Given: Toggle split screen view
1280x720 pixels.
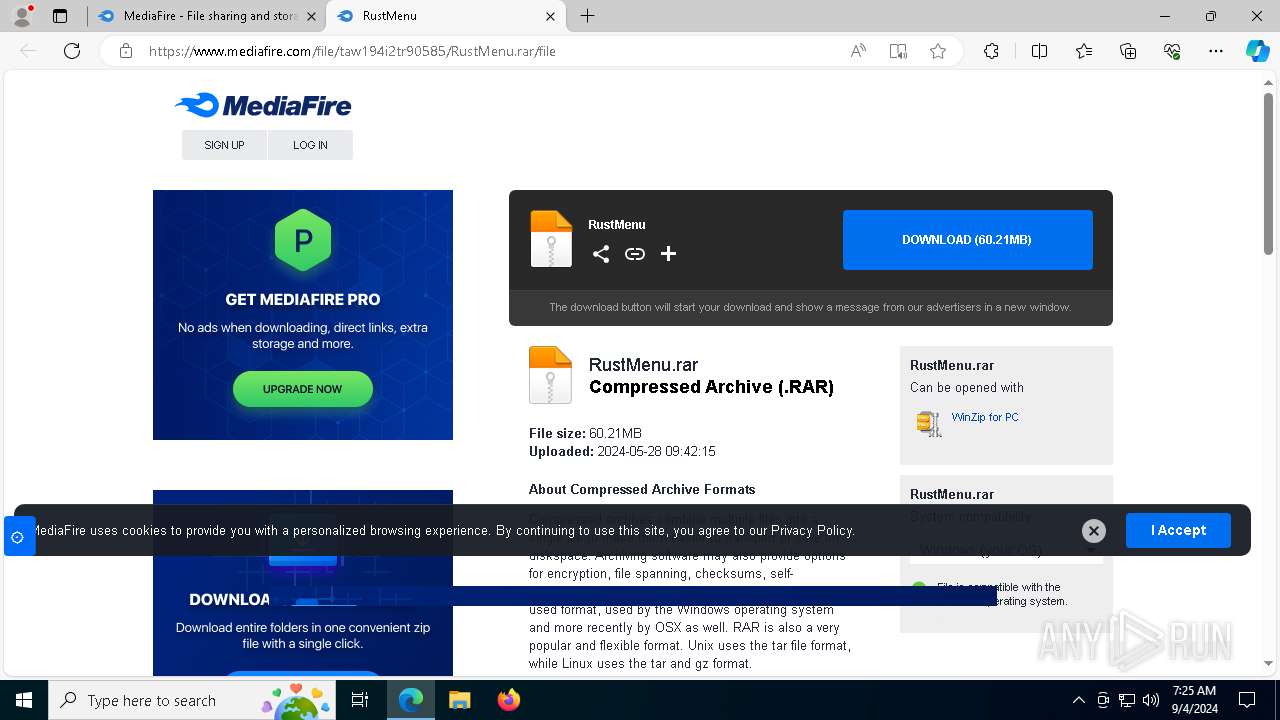Looking at the screenshot, I should click(1039, 51).
